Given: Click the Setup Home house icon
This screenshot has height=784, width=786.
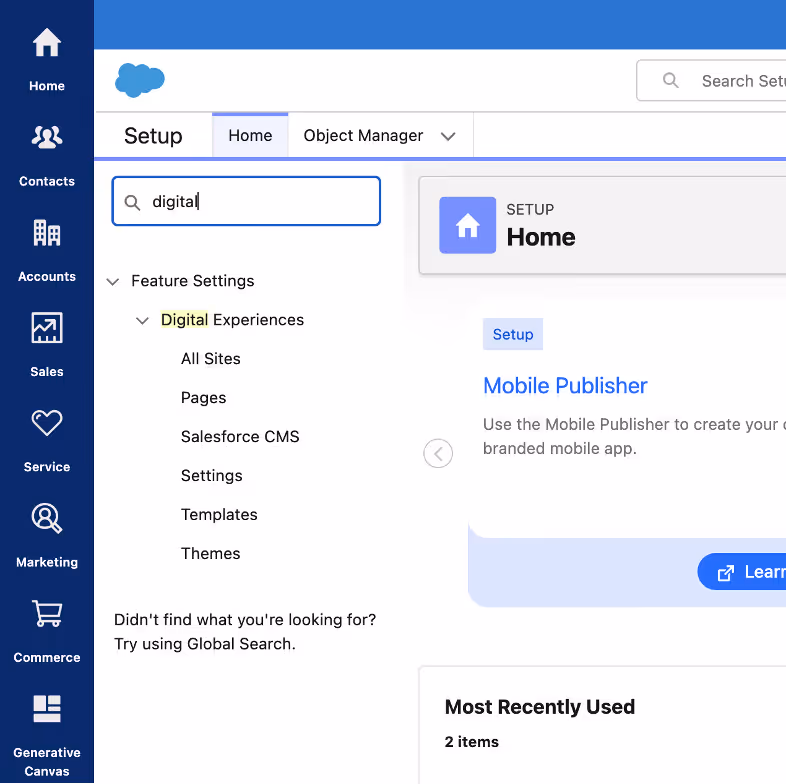Looking at the screenshot, I should pyautogui.click(x=468, y=225).
